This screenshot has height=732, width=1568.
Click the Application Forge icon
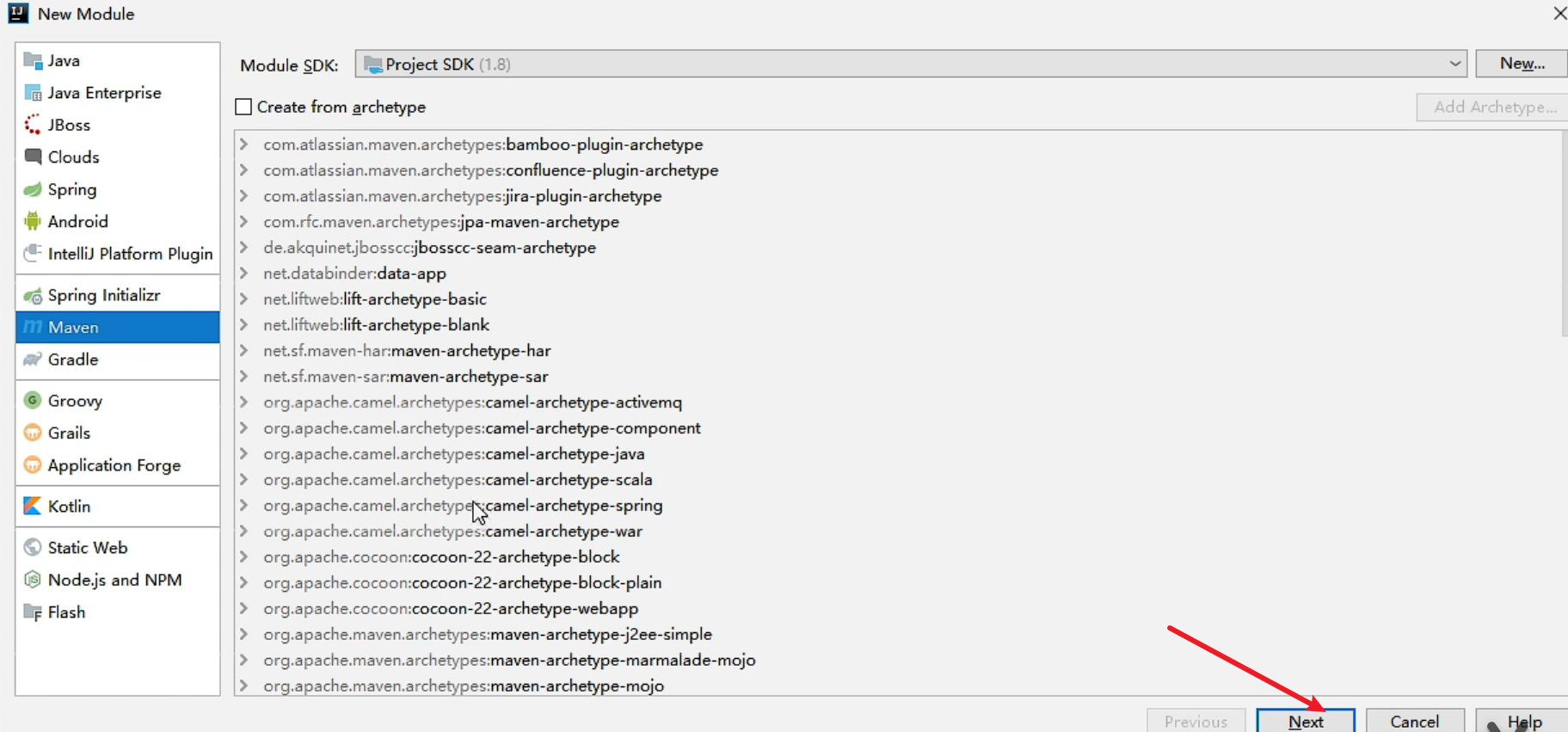tap(33, 465)
